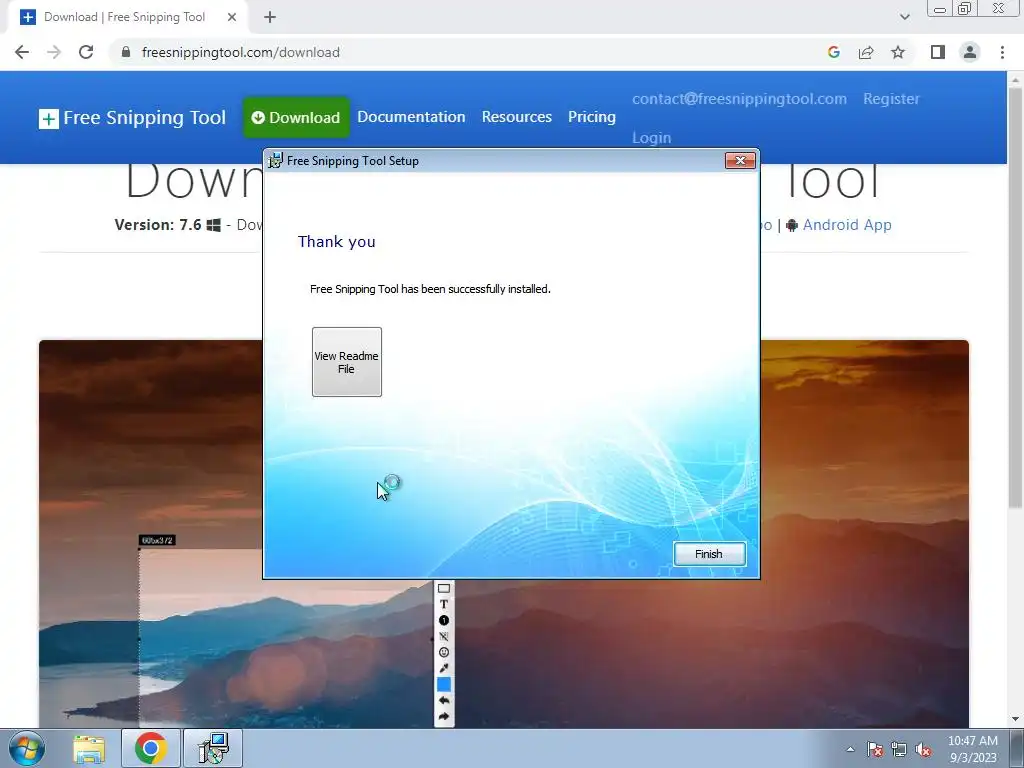This screenshot has height=768, width=1024.
Task: Click the Free Snipping Tool logo
Action: point(133,118)
